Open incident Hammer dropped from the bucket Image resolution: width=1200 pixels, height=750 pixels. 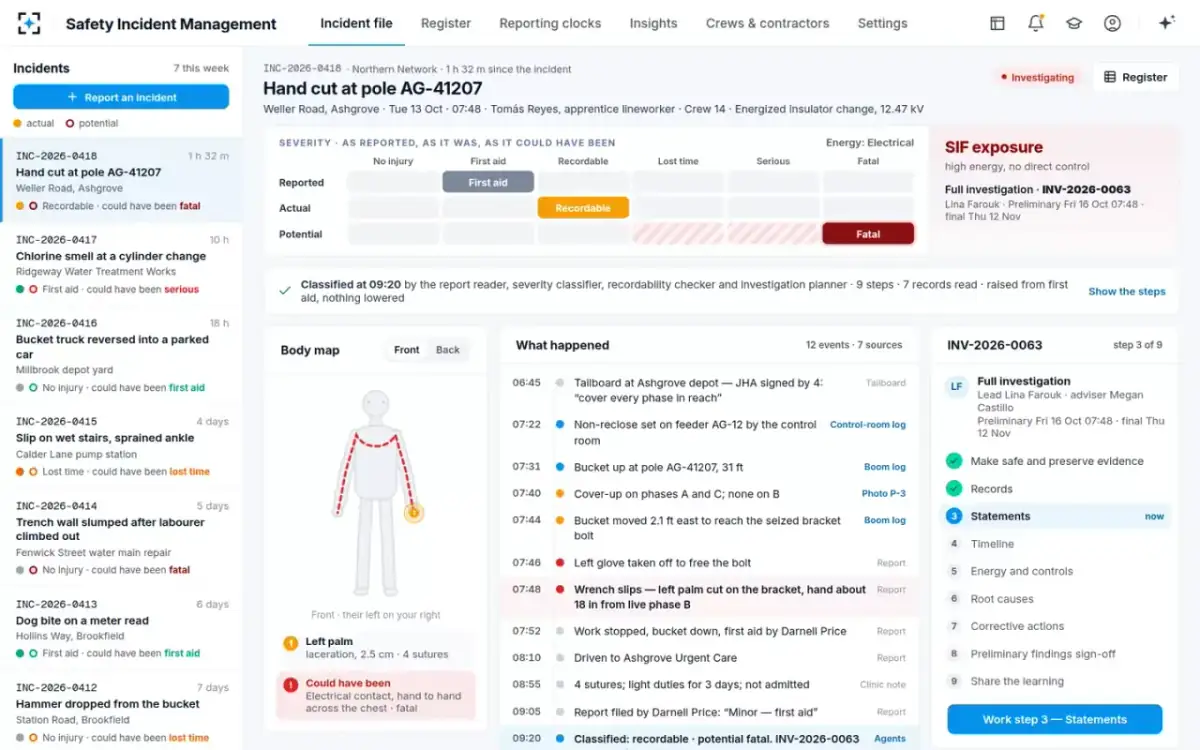click(x=121, y=710)
